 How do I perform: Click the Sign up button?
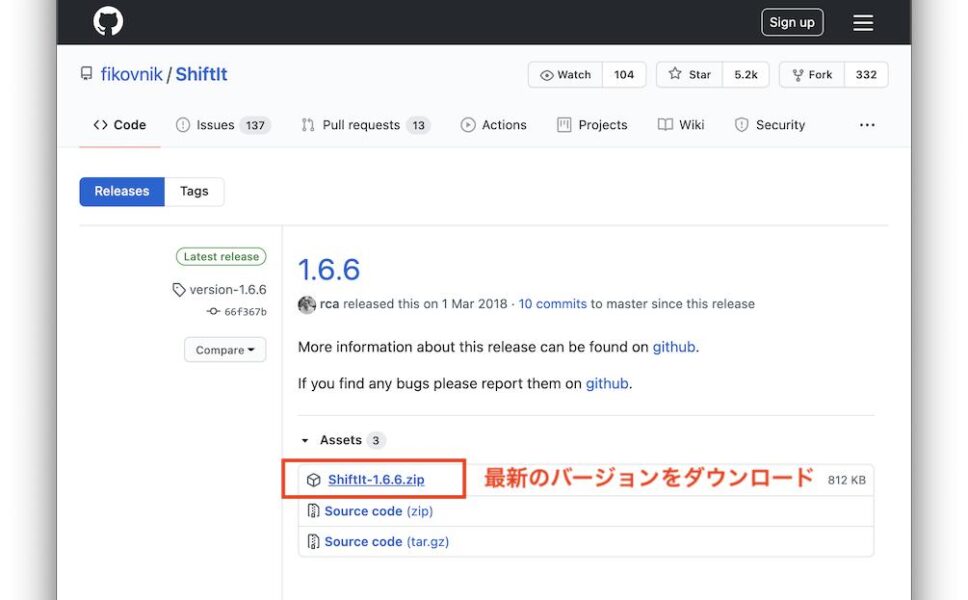pyautogui.click(x=792, y=21)
